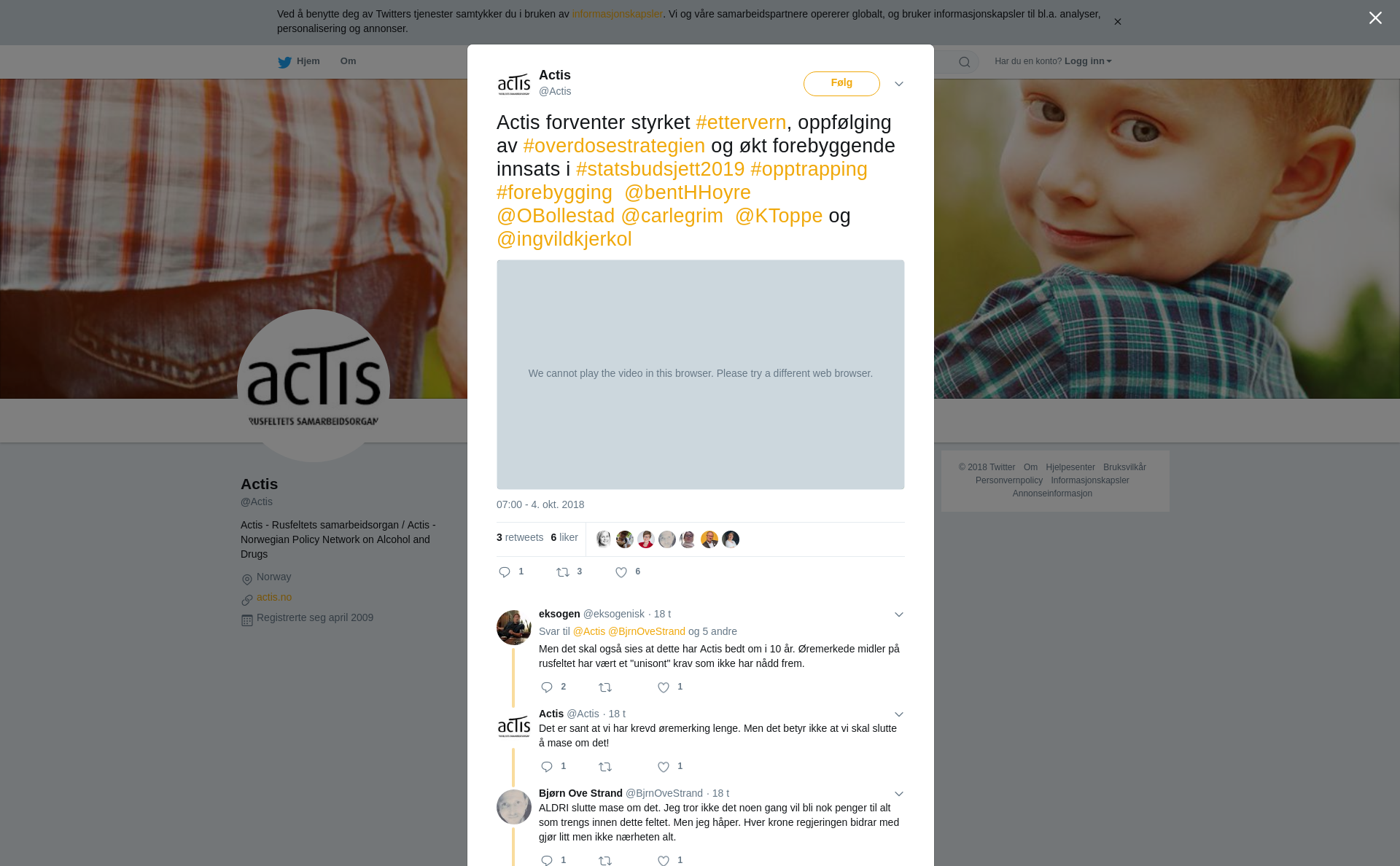Open the '3 retweets' count link
Viewport: 1400px width, 866px height.
point(520,537)
